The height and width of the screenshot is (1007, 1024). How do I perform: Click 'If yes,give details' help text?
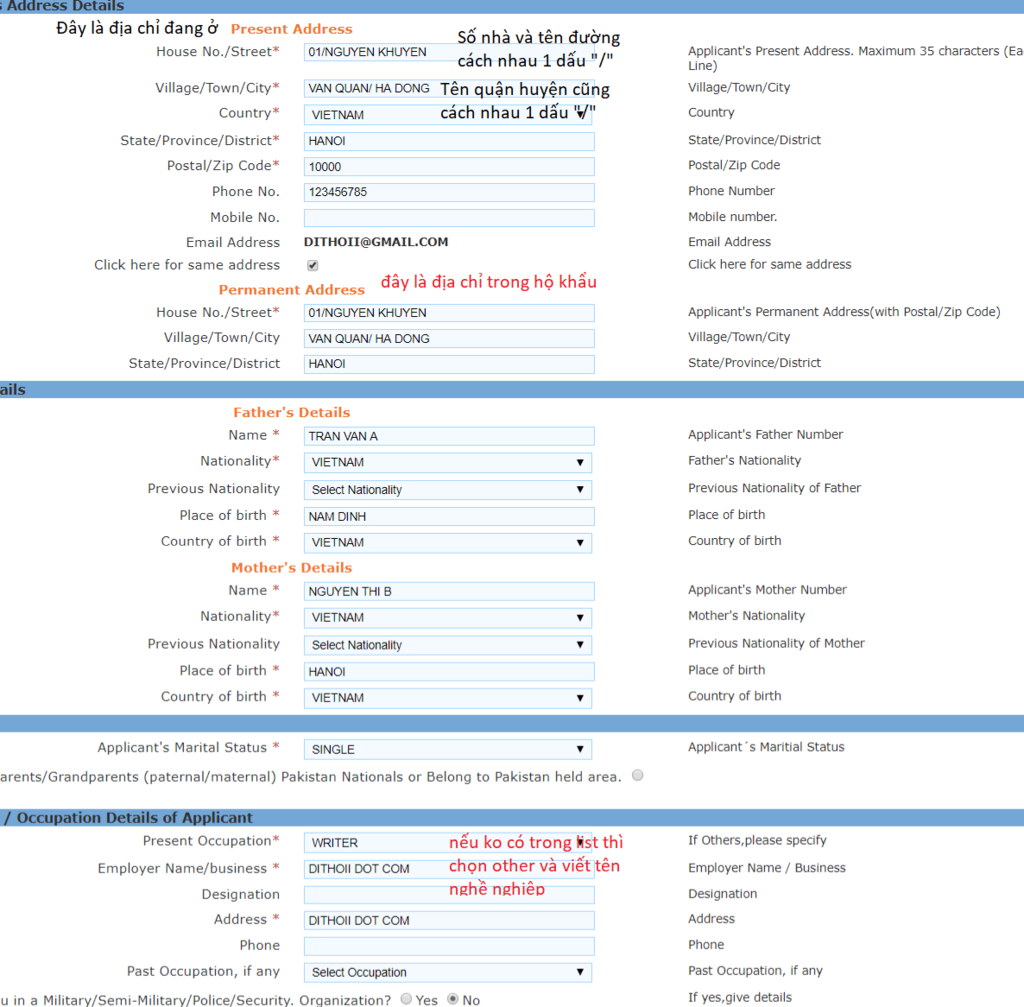pos(739,997)
